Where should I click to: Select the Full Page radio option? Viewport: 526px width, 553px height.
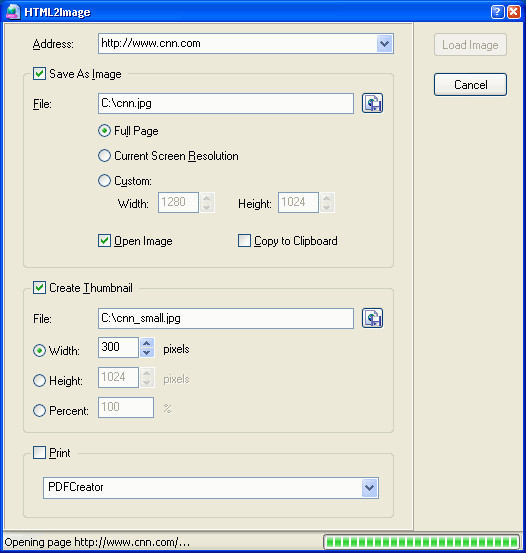click(104, 131)
